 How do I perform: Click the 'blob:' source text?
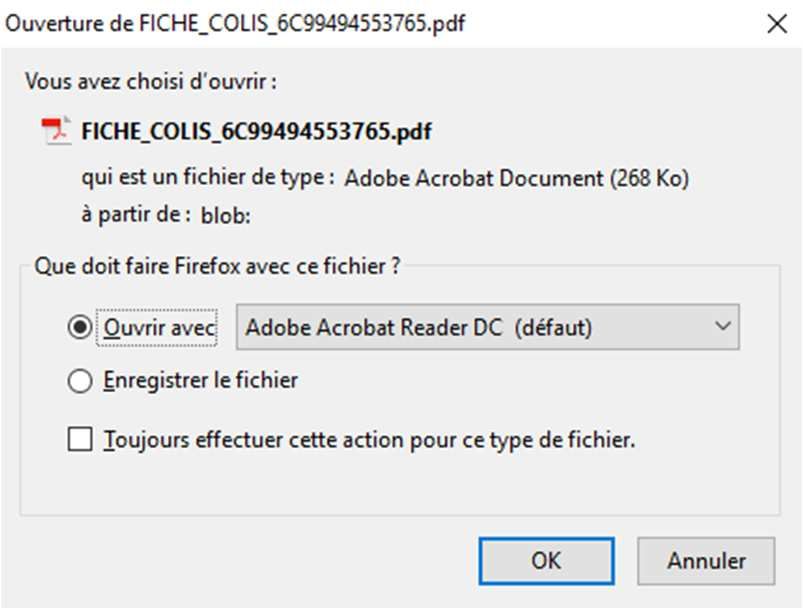(x=226, y=216)
